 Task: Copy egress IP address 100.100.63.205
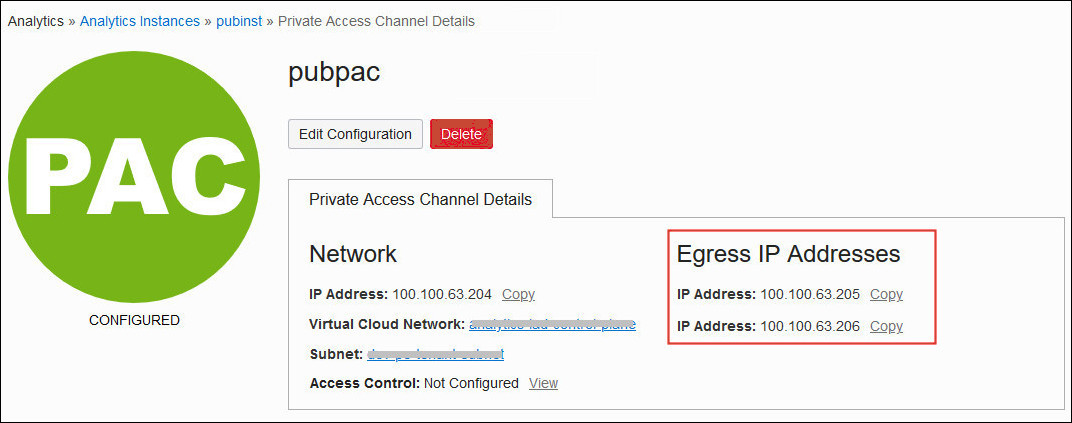(x=886, y=294)
